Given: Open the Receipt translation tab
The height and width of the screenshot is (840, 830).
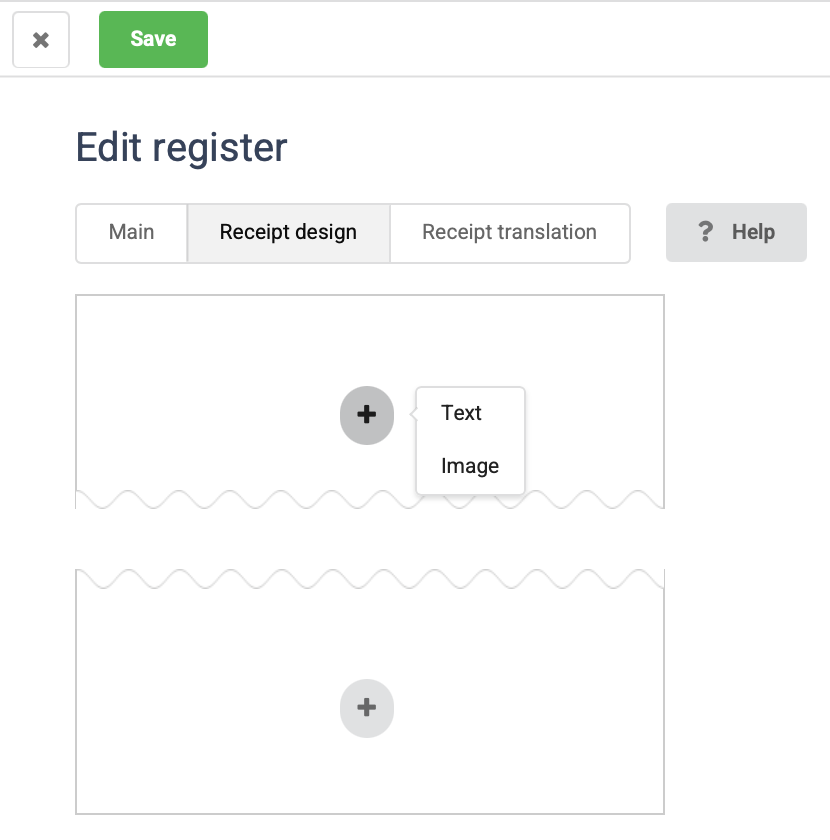Looking at the screenshot, I should 509,233.
